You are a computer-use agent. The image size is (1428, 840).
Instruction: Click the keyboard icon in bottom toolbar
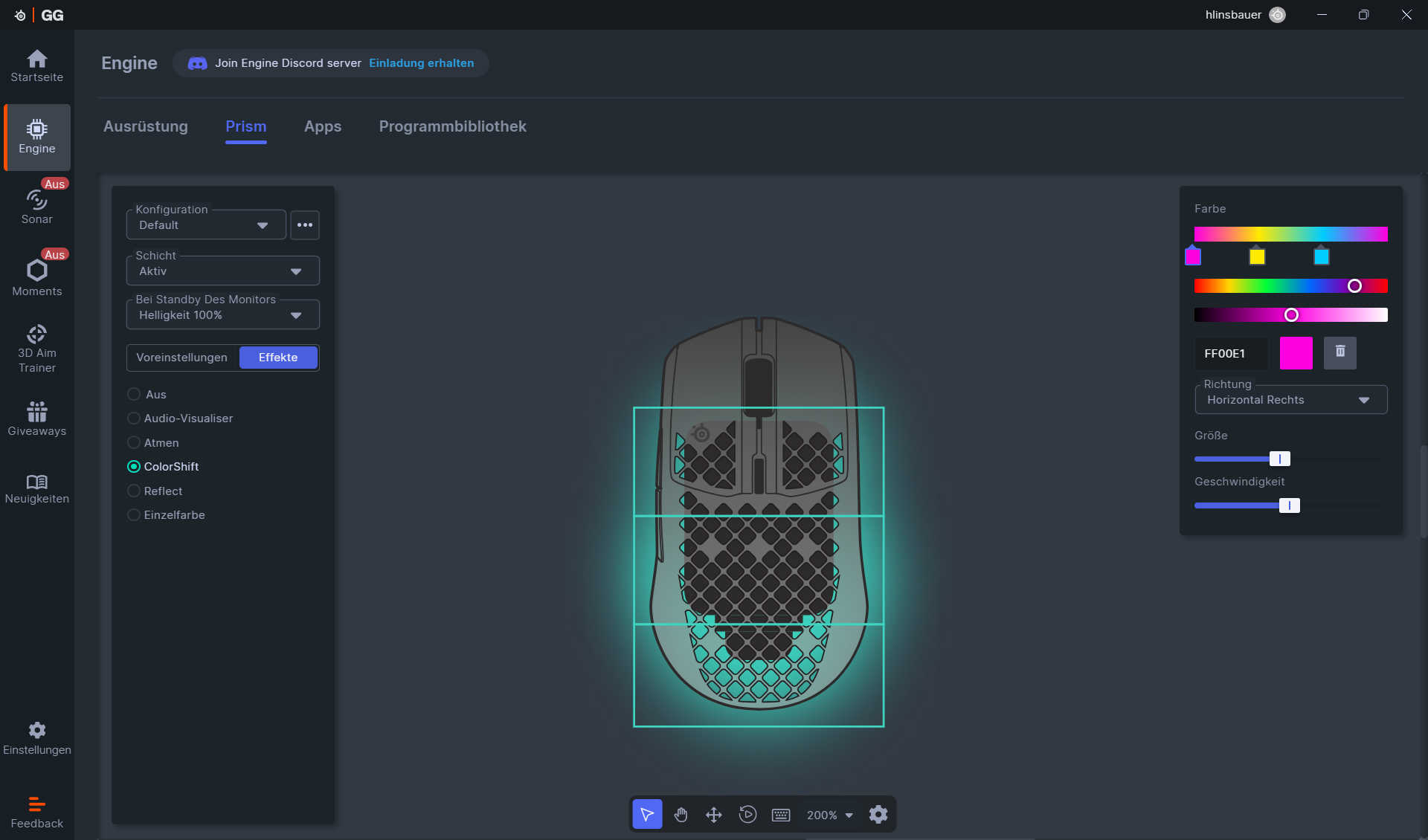coord(781,815)
